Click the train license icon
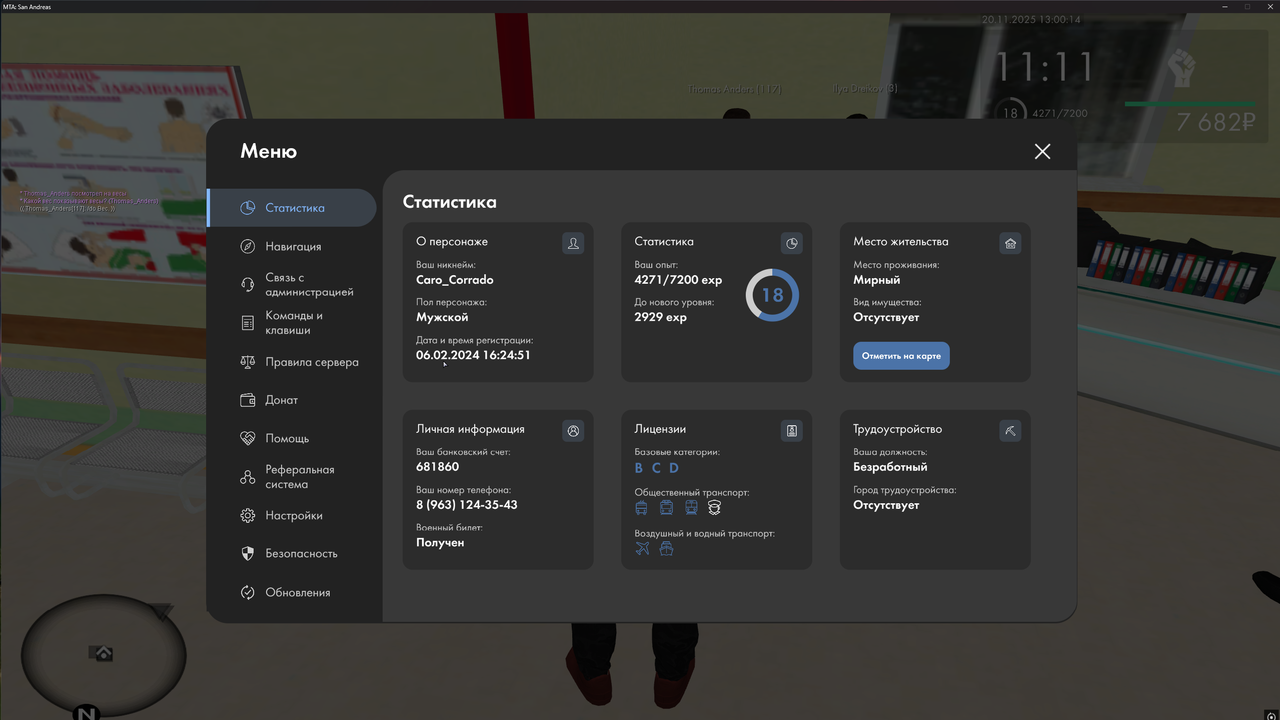 pos(691,508)
